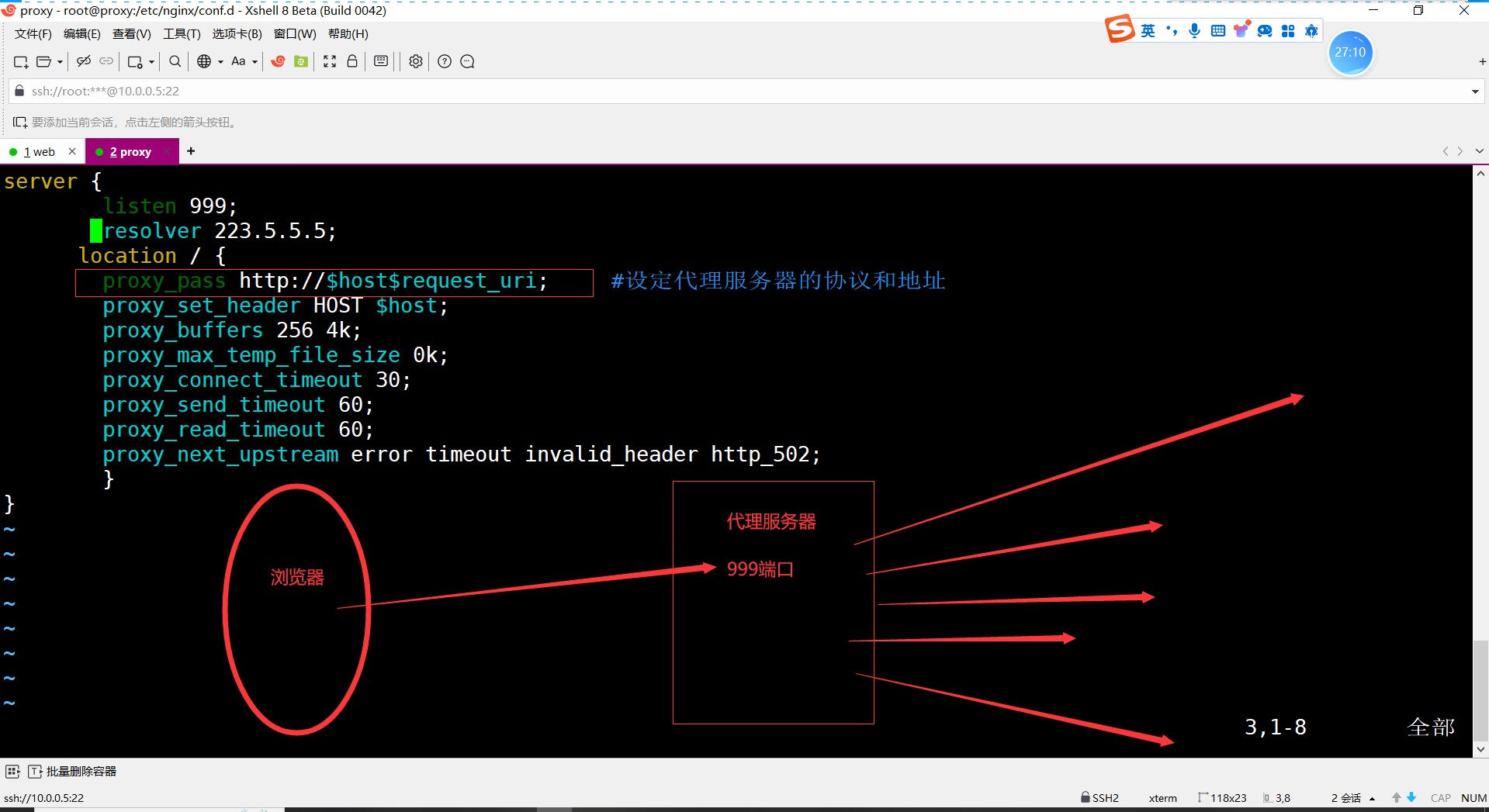Viewport: 1489px width, 812px height.
Task: Click the SSH2 status bar indicator
Action: pyautogui.click(x=1099, y=798)
